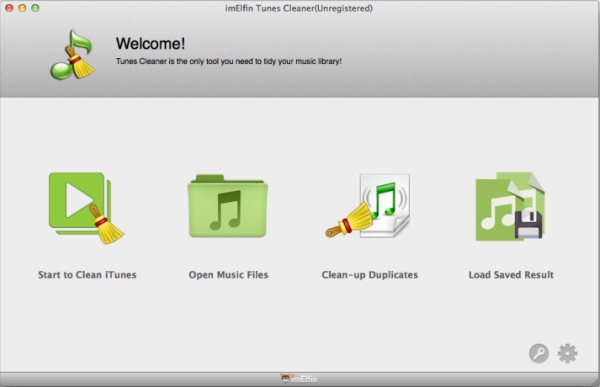
Task: Click the "Open Music Files" label
Action: [228, 275]
